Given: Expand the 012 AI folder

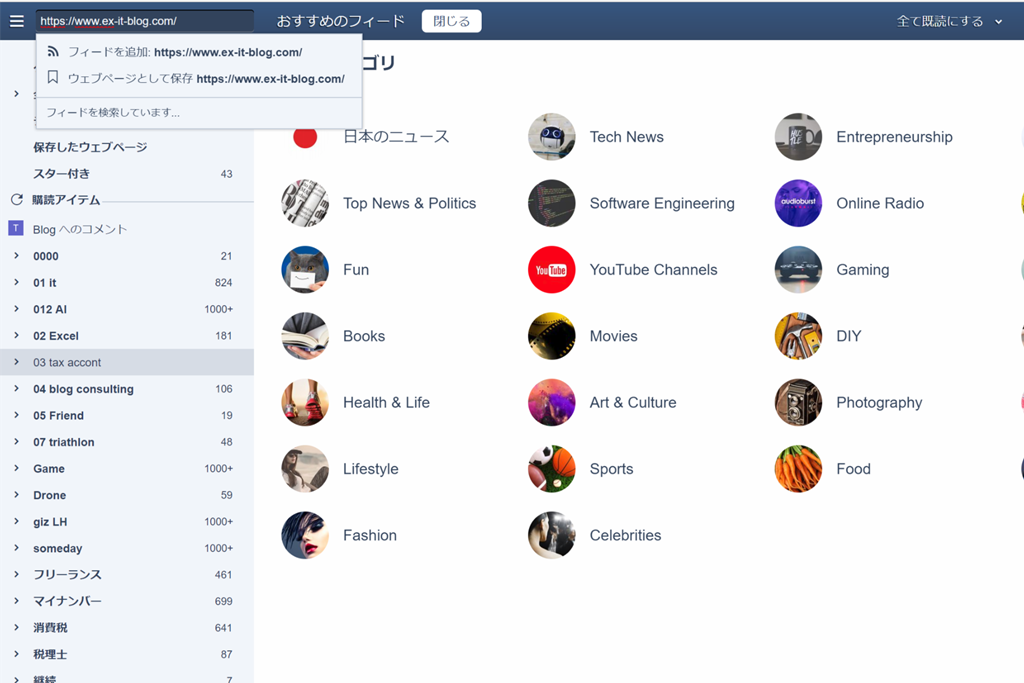Looking at the screenshot, I should [x=17, y=309].
